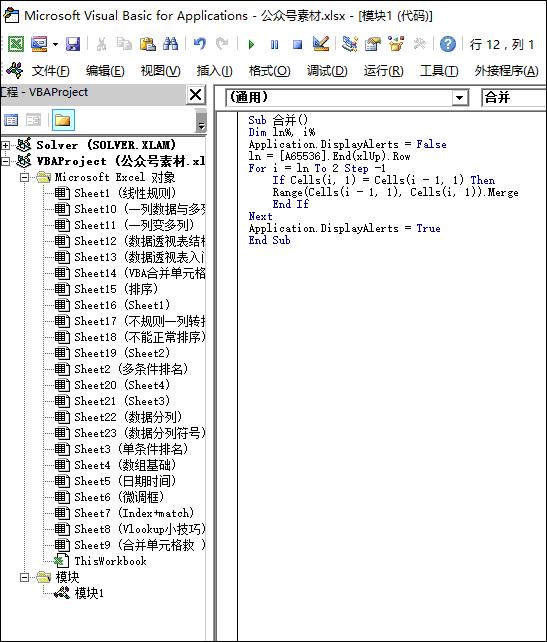The image size is (547, 642).
Task: Open the Properties Window icon
Action: tap(373, 43)
